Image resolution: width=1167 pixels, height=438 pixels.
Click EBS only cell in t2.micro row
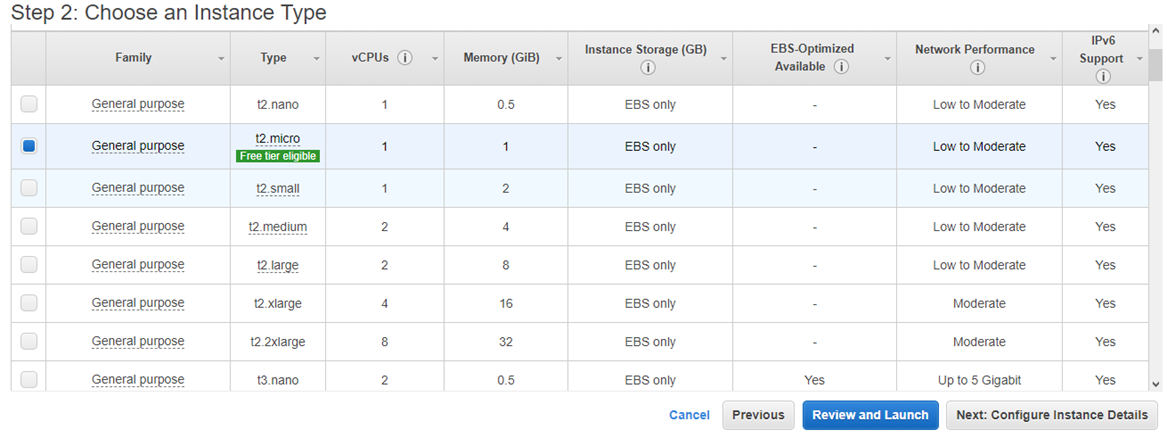tap(650, 146)
